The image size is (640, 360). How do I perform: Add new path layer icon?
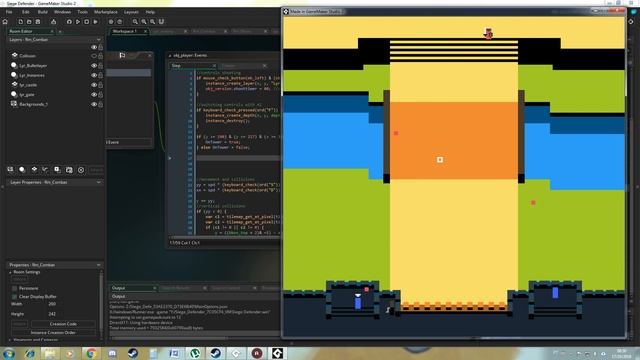(45, 169)
